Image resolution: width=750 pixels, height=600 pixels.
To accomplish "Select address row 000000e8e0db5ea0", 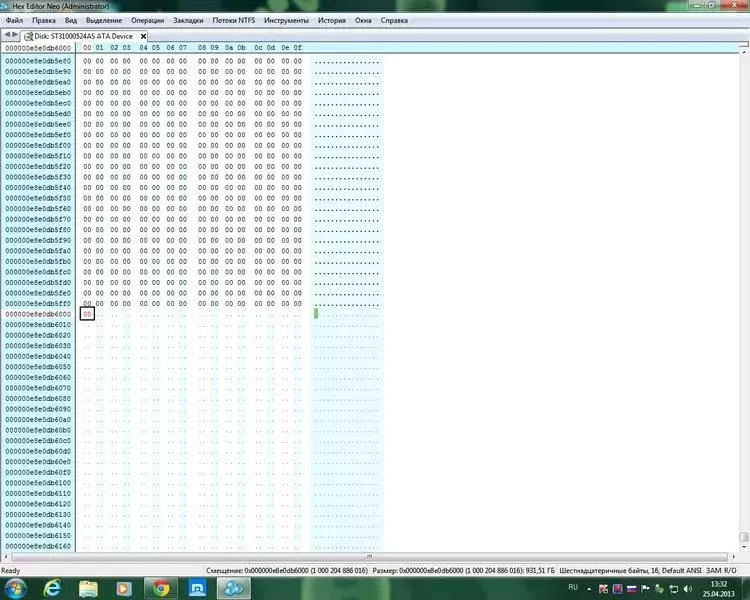I will coord(38,82).
